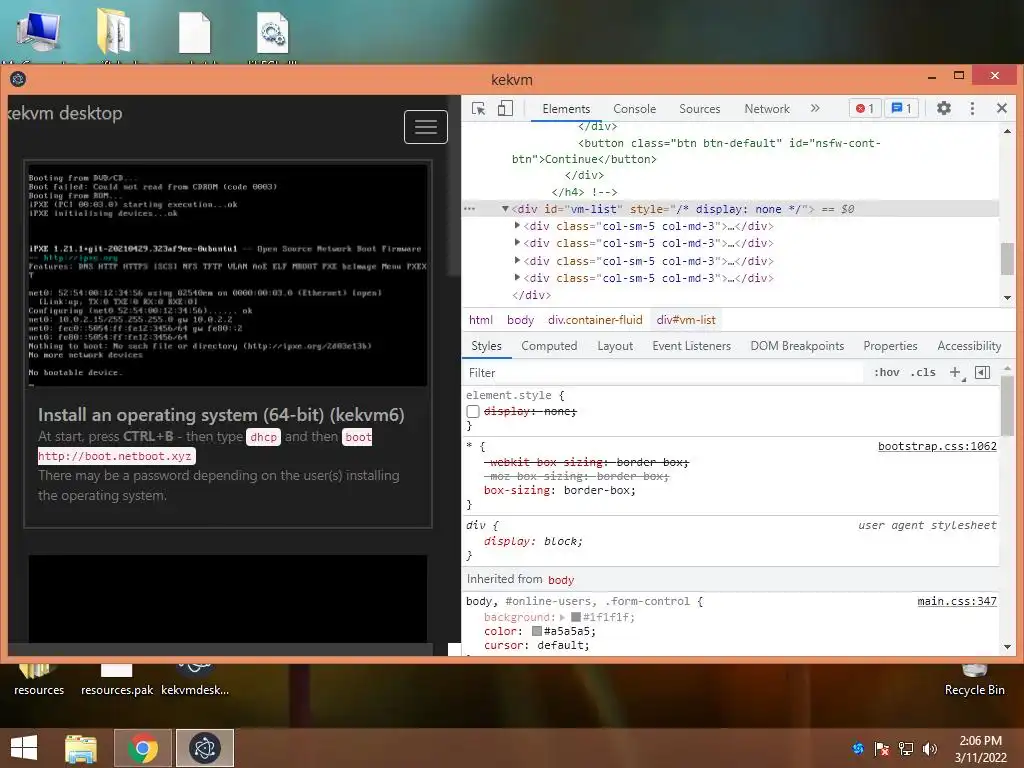Open the Properties tab
The height and width of the screenshot is (768, 1024).
coord(890,346)
